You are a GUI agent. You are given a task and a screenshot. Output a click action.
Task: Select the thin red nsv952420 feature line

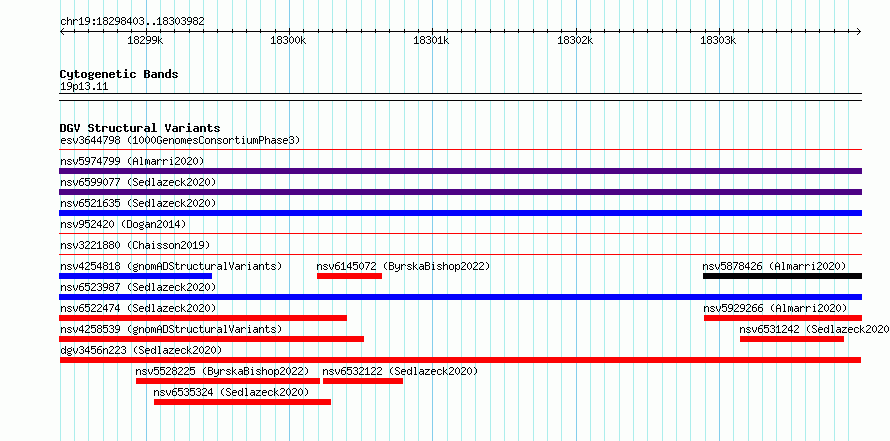coord(460,233)
